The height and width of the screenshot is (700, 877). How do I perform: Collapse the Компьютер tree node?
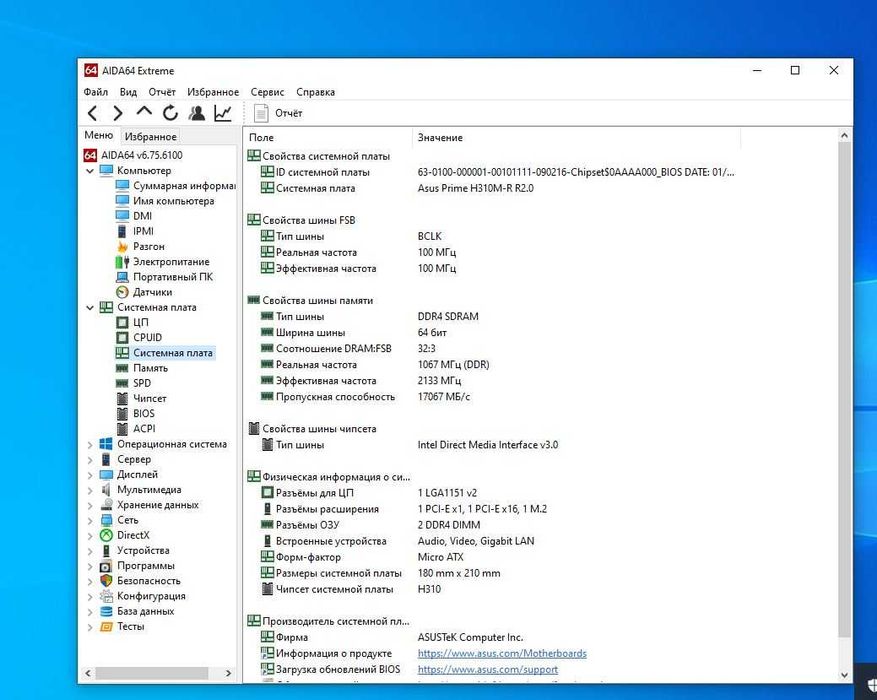click(x=90, y=171)
